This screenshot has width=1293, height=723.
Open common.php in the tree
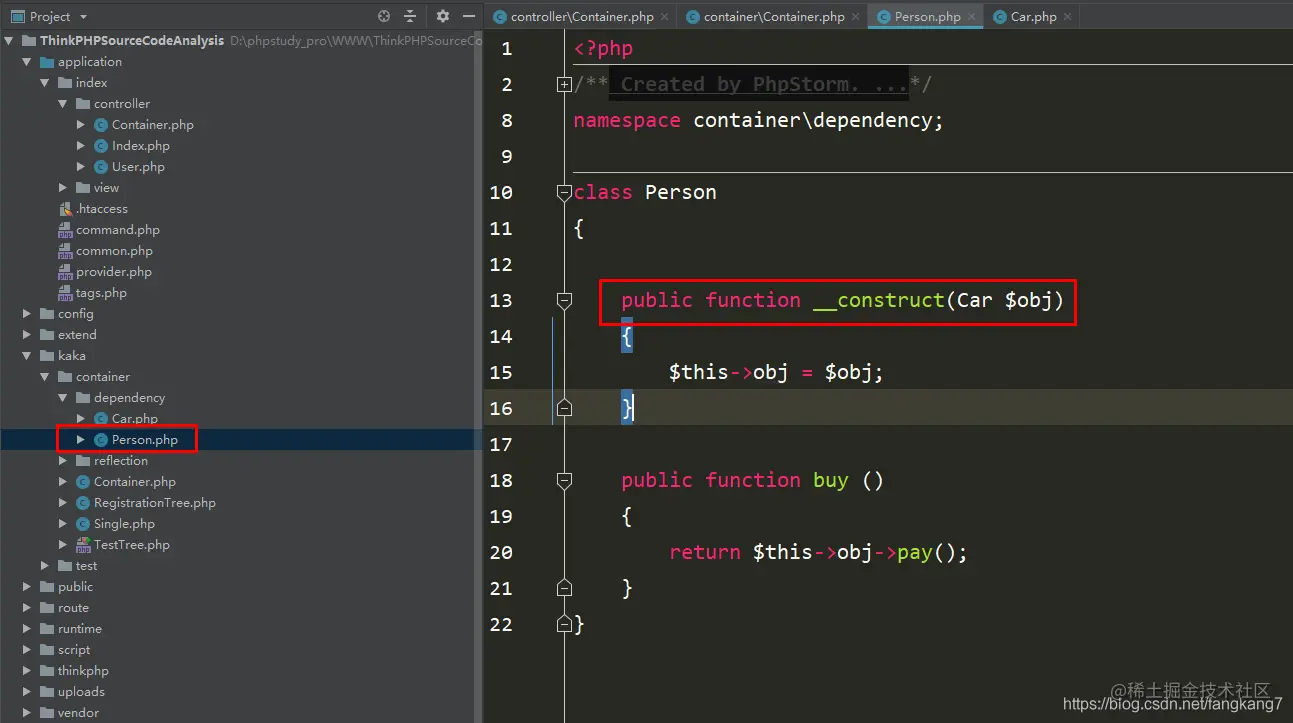(x=114, y=251)
